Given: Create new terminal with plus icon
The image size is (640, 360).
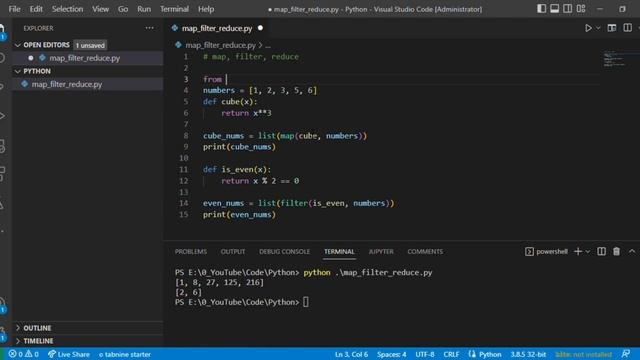Looking at the screenshot, I should coord(578,251).
